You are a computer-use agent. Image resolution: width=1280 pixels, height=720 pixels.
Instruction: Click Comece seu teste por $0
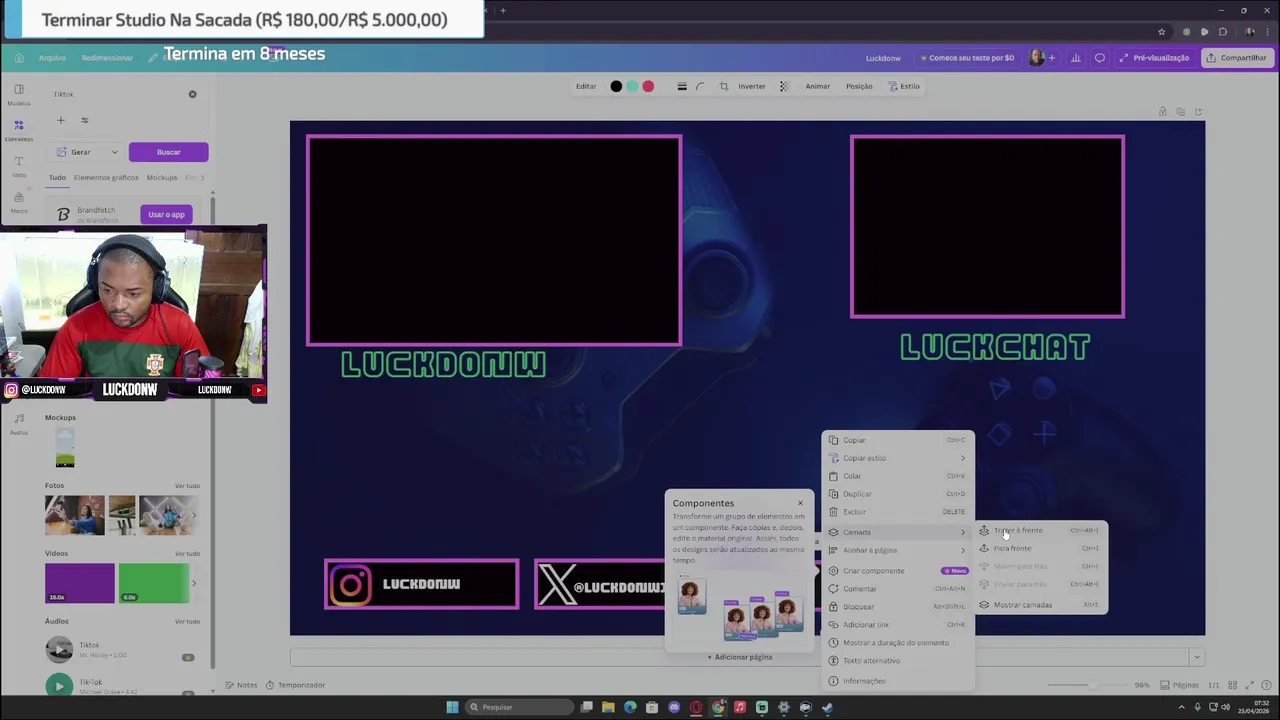(967, 58)
